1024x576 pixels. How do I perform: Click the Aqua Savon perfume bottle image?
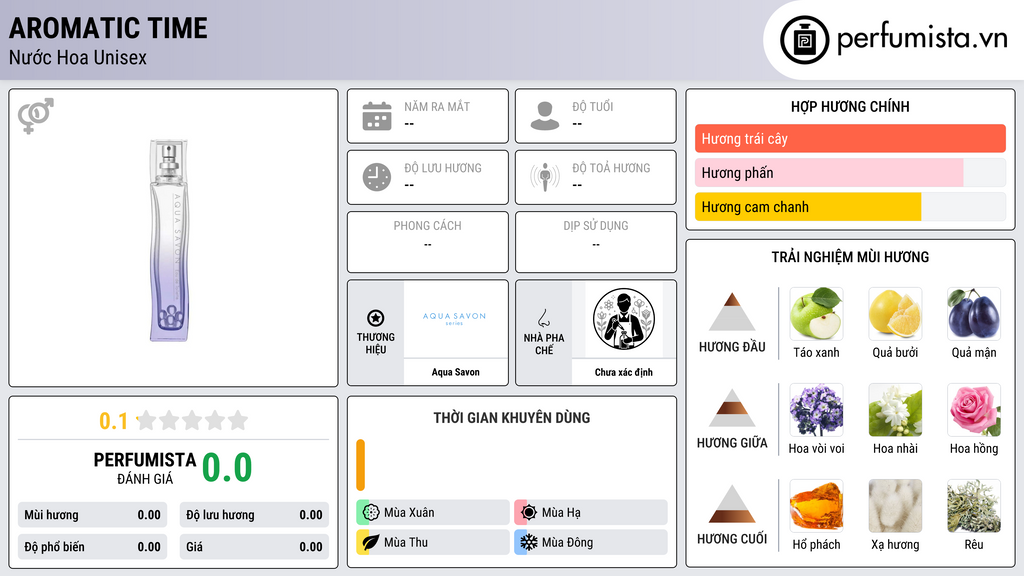[169, 240]
